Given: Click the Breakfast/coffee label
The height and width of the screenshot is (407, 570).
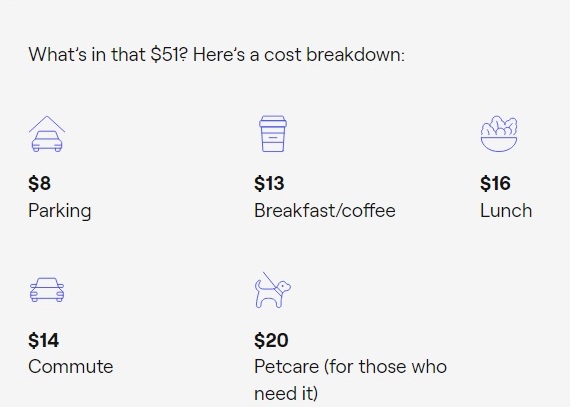Looking at the screenshot, I should tap(325, 211).
